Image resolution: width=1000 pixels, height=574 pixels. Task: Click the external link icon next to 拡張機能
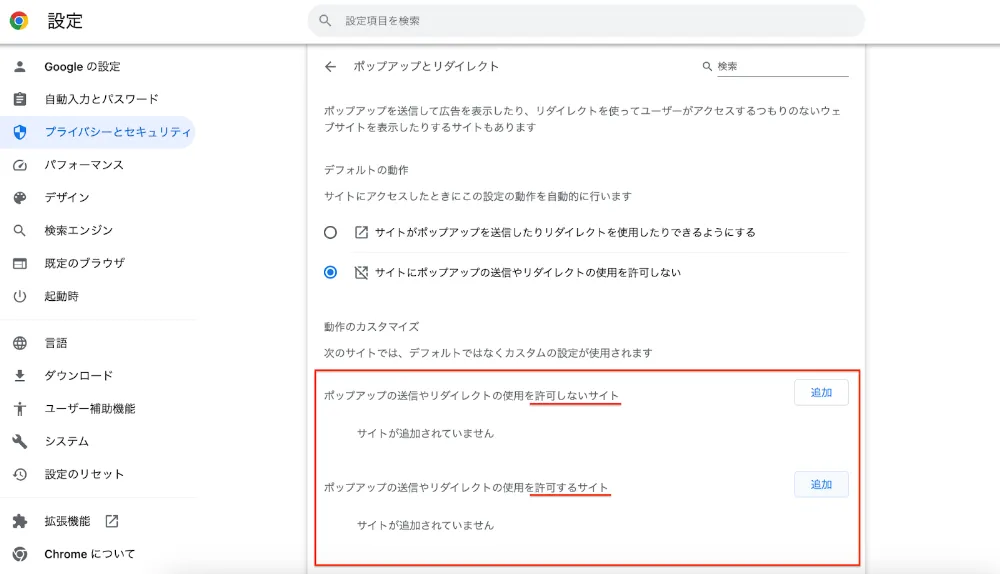coord(112,521)
